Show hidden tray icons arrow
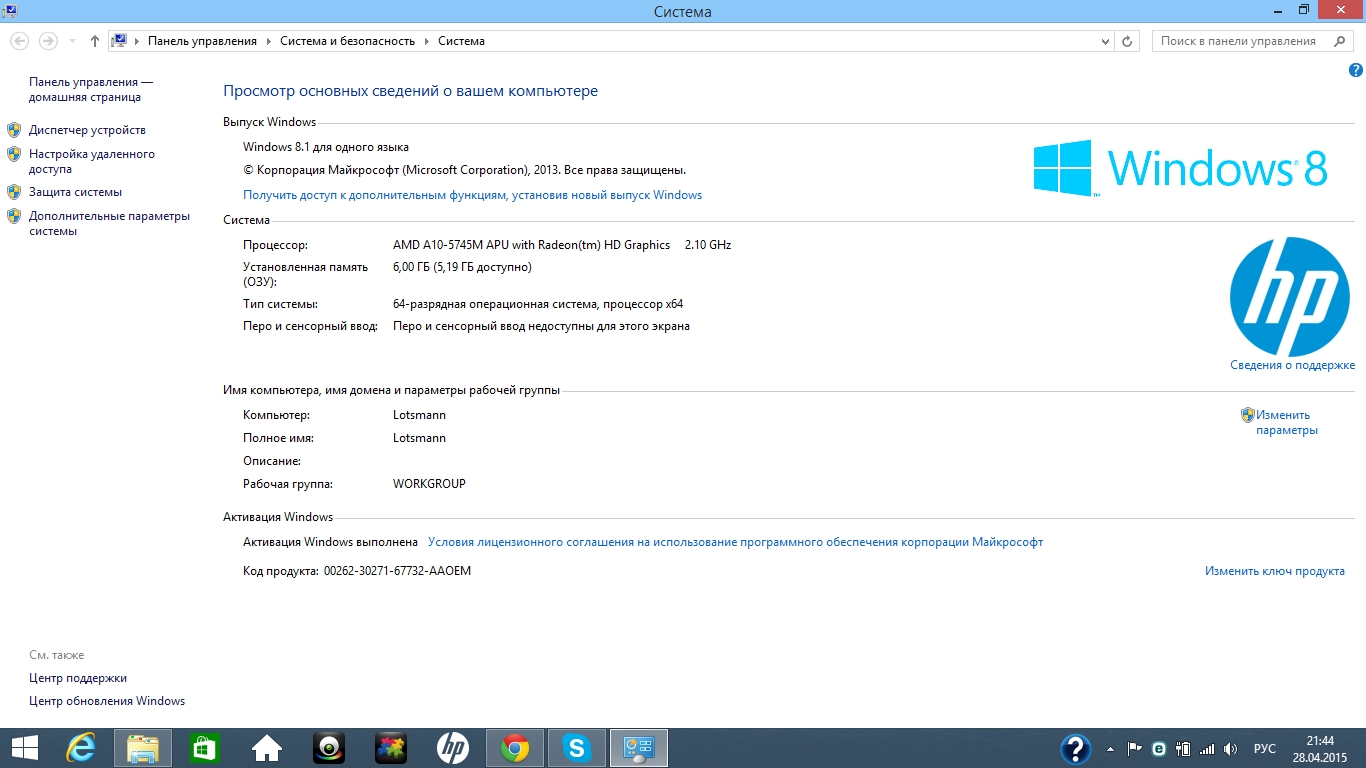This screenshot has height=768, width=1366. [x=1111, y=748]
